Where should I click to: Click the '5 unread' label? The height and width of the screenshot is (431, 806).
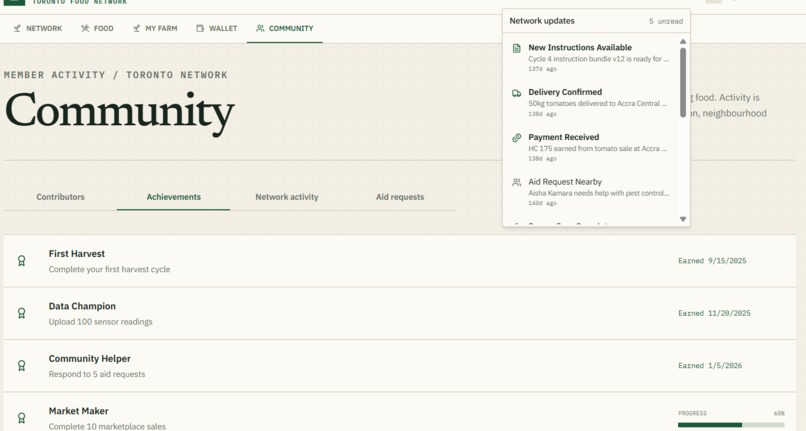(666, 21)
